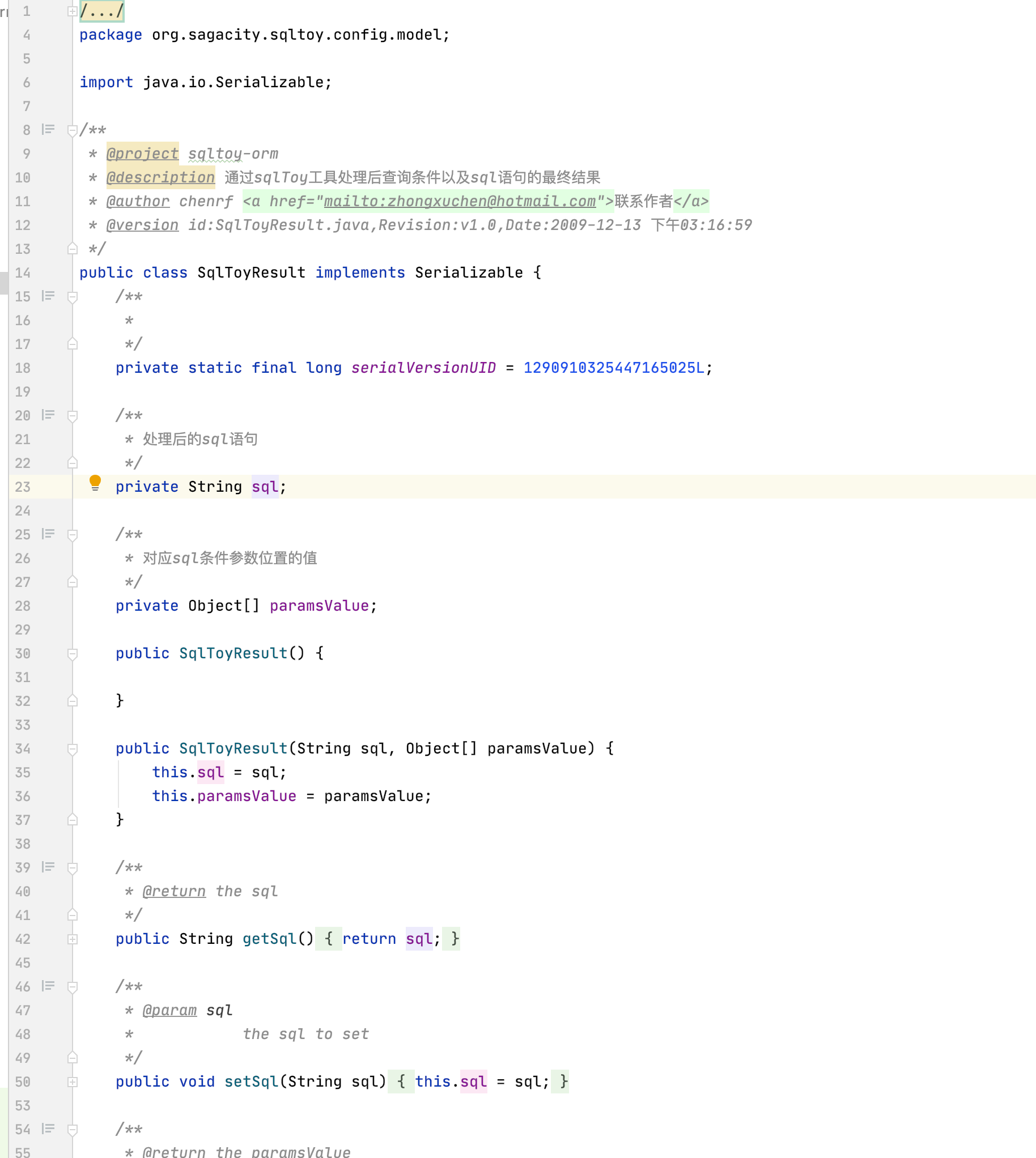Collapse the SqlToyResult constructor at line 34

tap(73, 749)
